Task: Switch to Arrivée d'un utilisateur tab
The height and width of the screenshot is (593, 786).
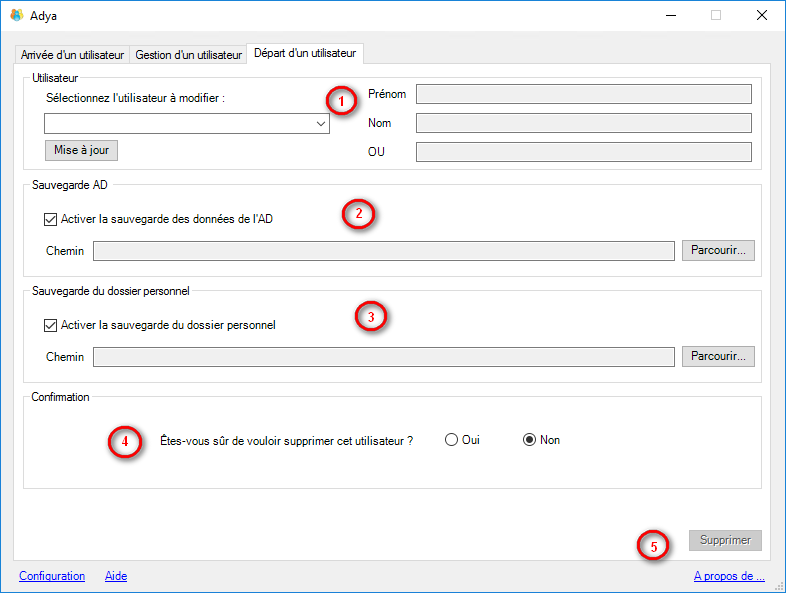Action: pyautogui.click(x=72, y=55)
